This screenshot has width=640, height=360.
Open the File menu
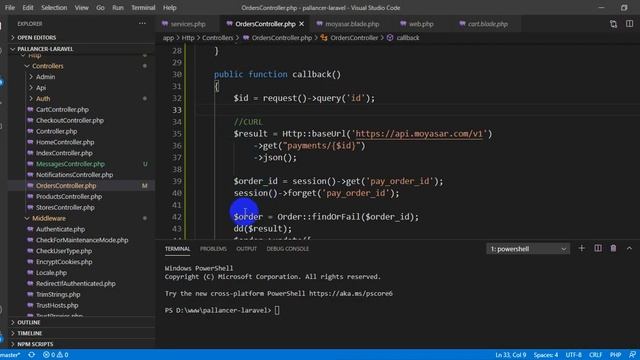(x=10, y=8)
